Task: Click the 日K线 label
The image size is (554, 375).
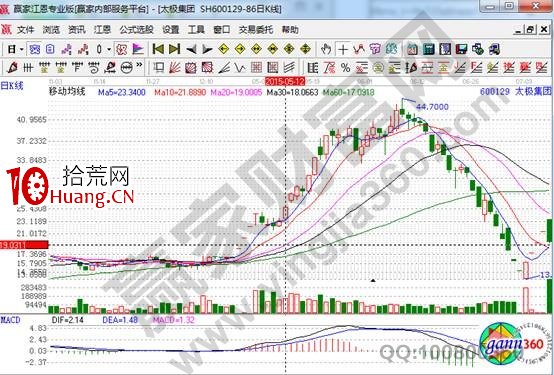Action: tap(12, 86)
